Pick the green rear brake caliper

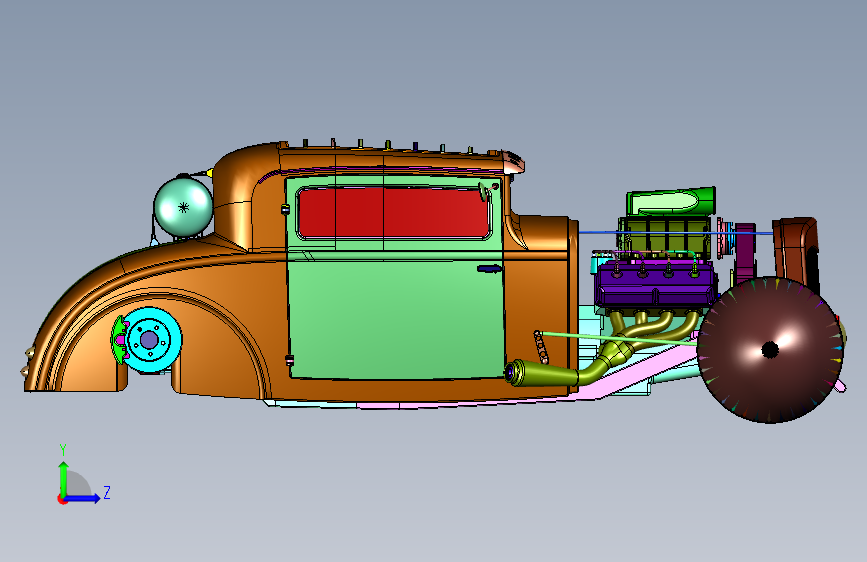click(118, 340)
